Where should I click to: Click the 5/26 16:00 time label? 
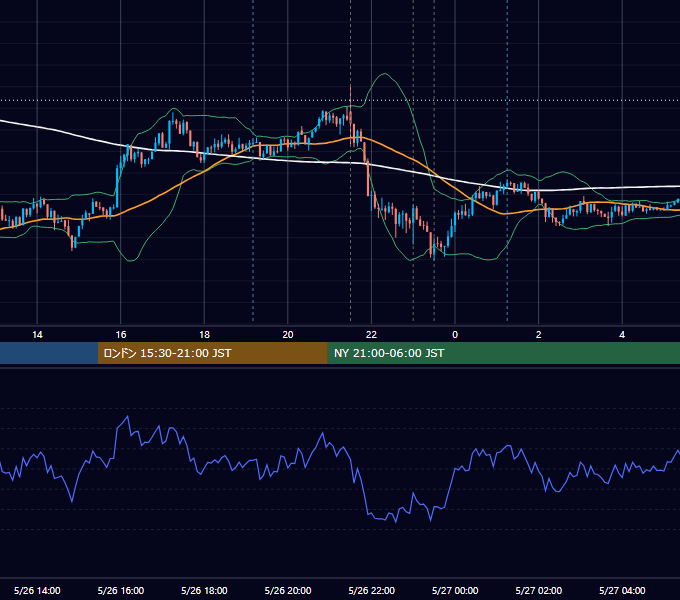(x=121, y=590)
